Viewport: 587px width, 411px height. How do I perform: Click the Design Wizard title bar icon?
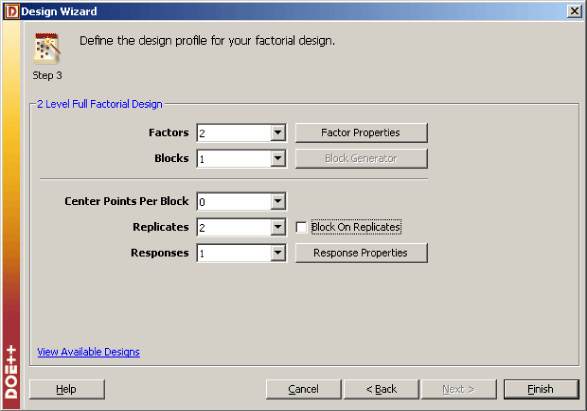coord(12,12)
